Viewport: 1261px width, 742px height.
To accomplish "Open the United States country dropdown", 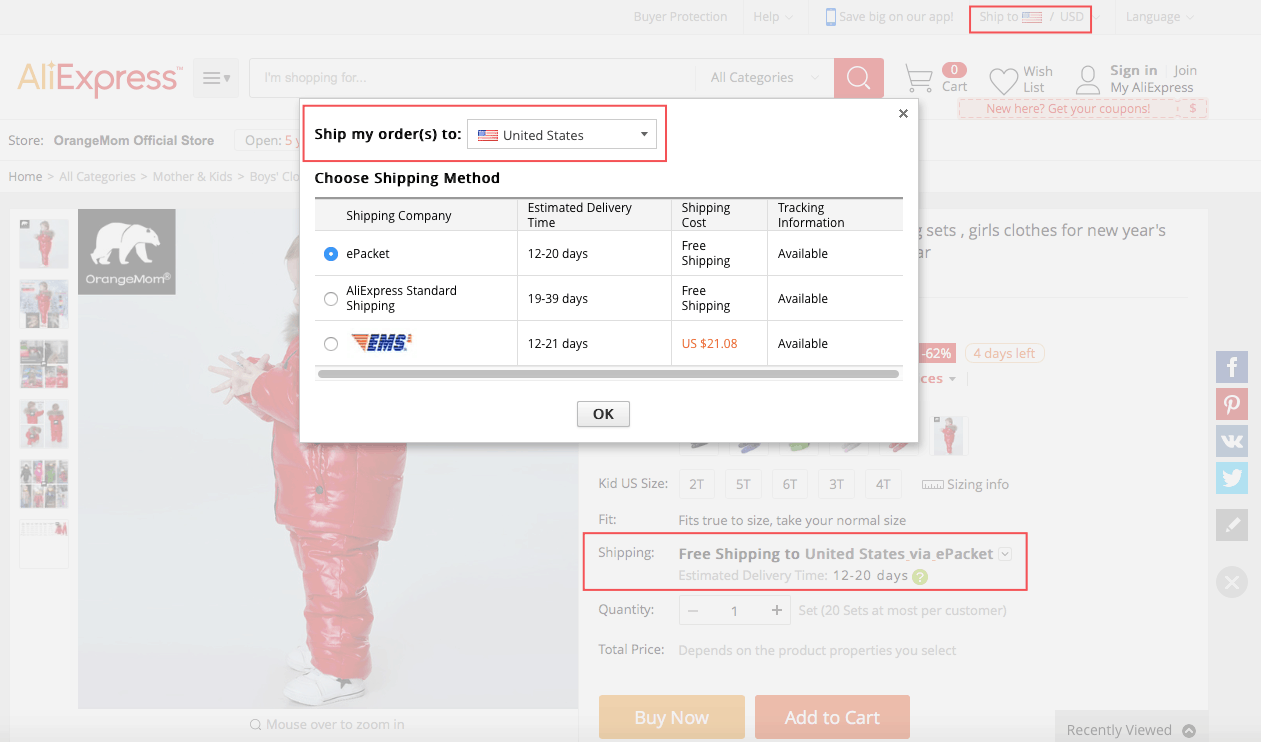I will pyautogui.click(x=562, y=135).
